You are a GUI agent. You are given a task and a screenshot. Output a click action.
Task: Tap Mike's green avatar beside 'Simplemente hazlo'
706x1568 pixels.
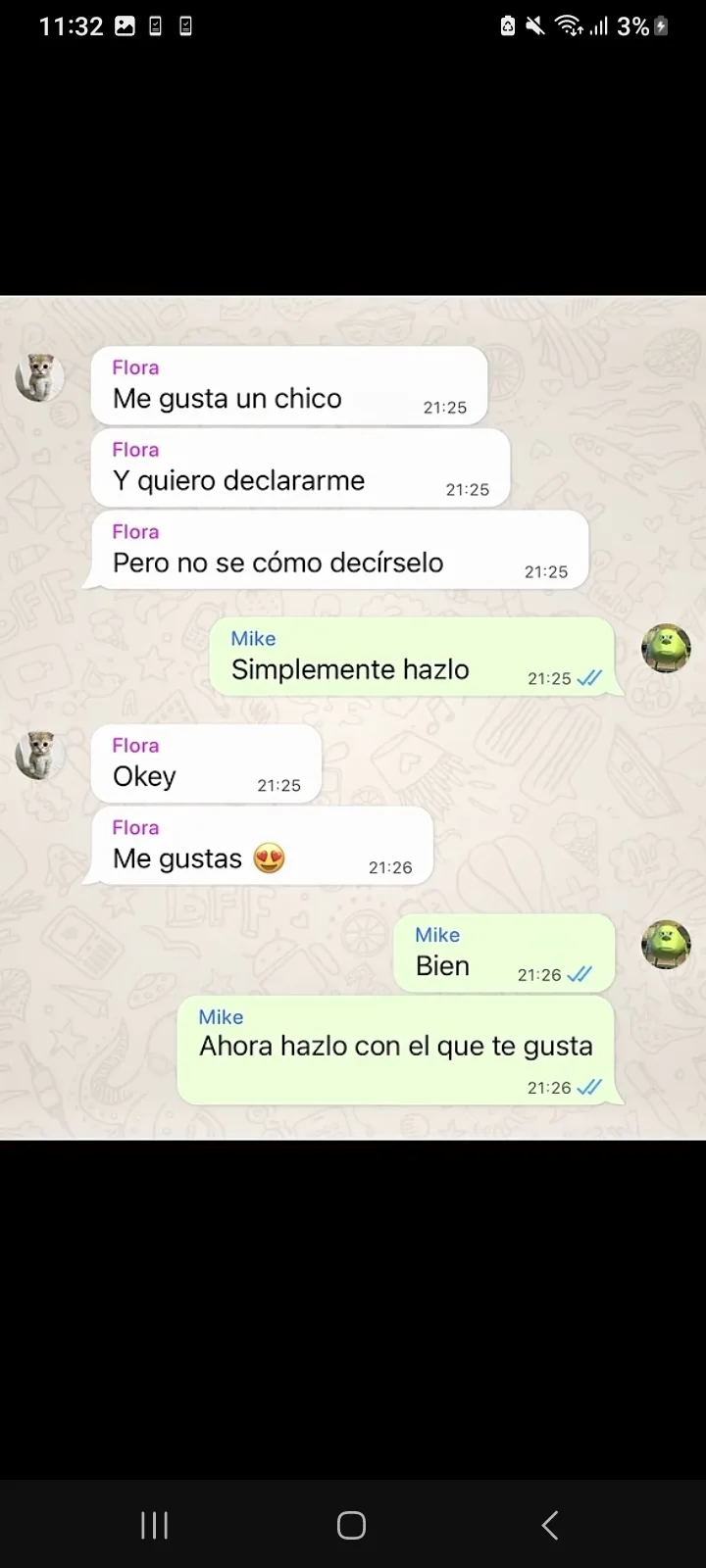point(667,648)
